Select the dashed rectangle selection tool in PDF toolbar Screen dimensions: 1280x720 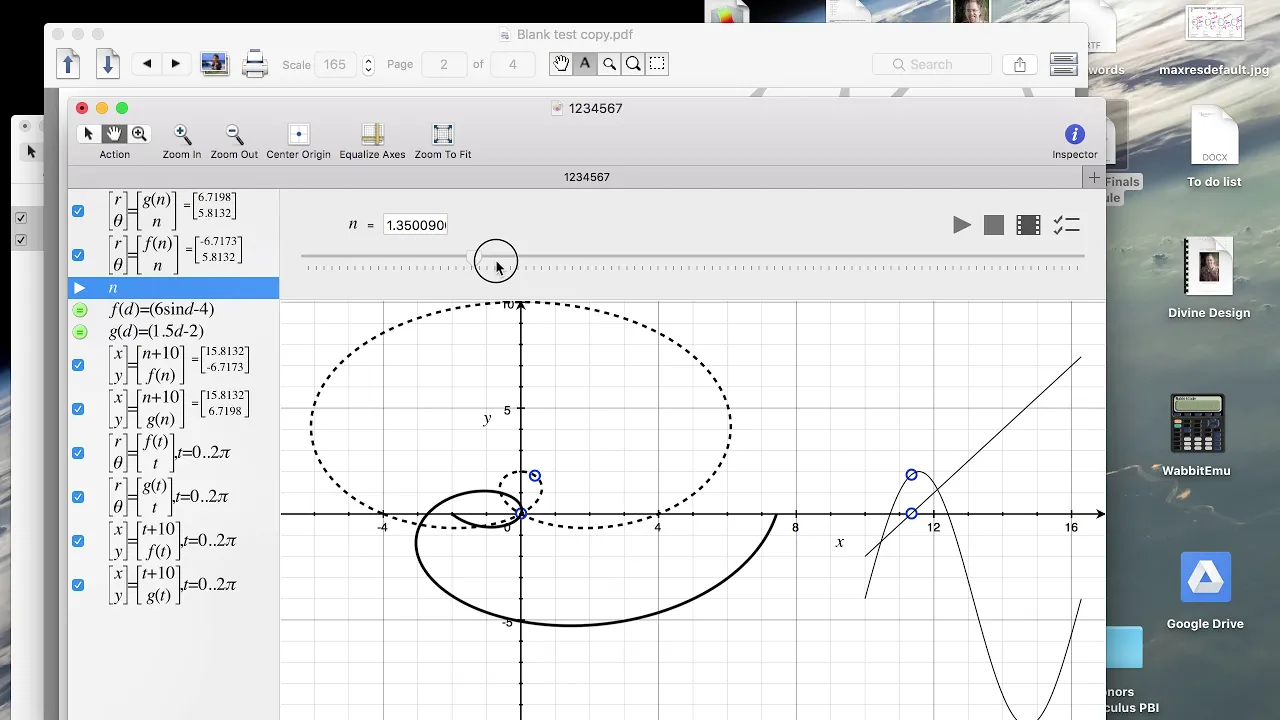(657, 64)
